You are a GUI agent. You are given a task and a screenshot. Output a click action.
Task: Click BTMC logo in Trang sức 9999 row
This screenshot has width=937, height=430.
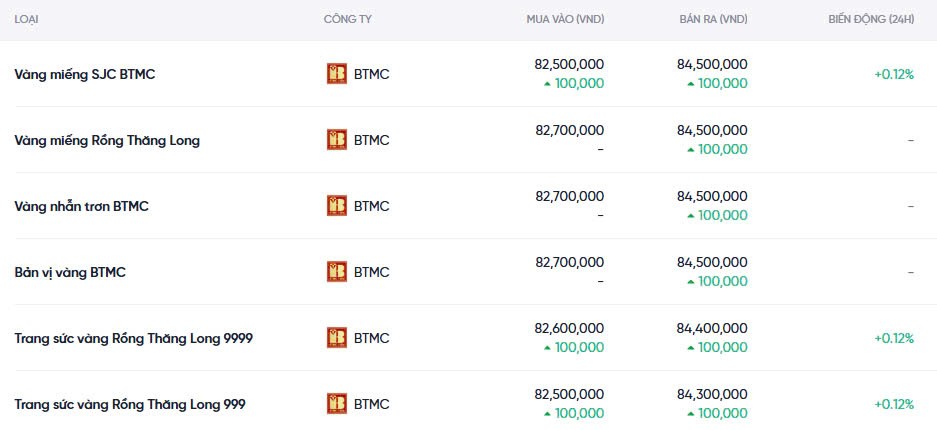[x=337, y=338]
